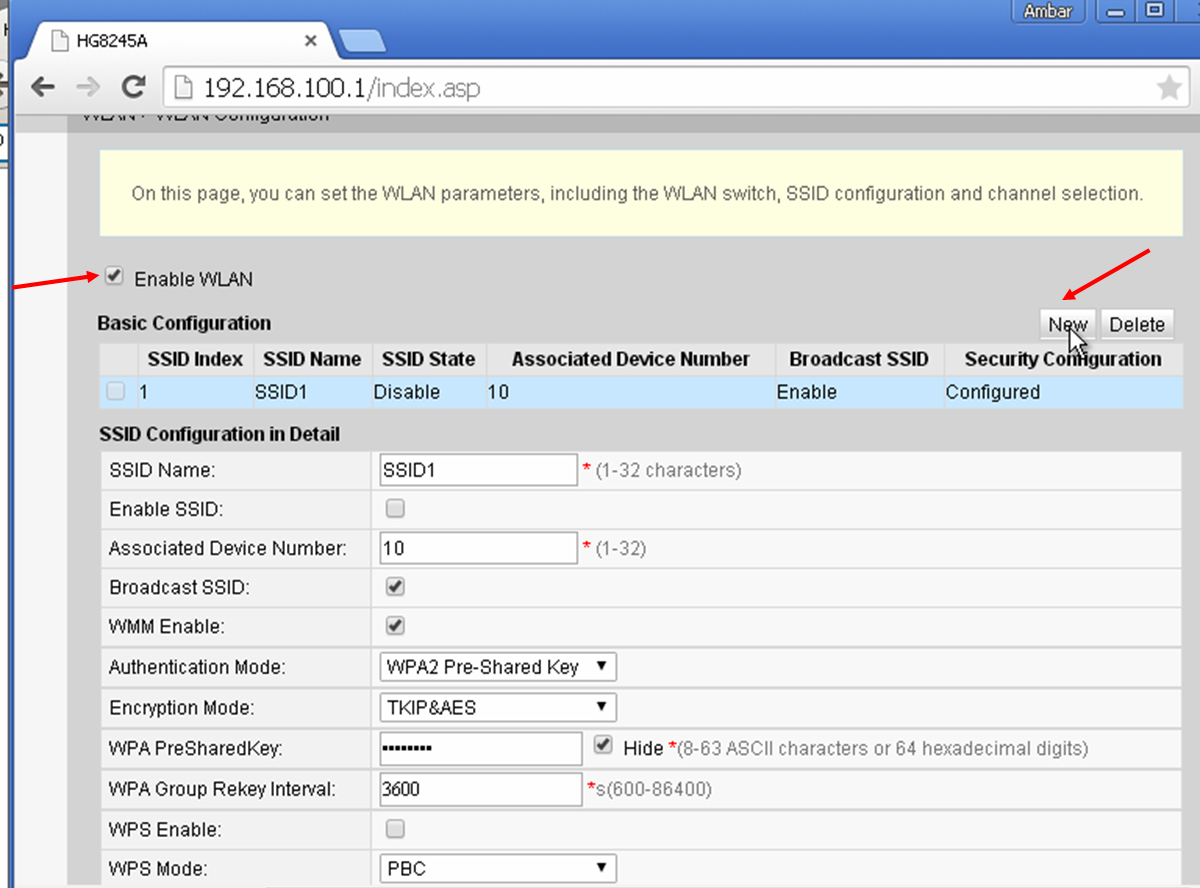Maximize the browser window
1200x888 pixels.
1155,11
